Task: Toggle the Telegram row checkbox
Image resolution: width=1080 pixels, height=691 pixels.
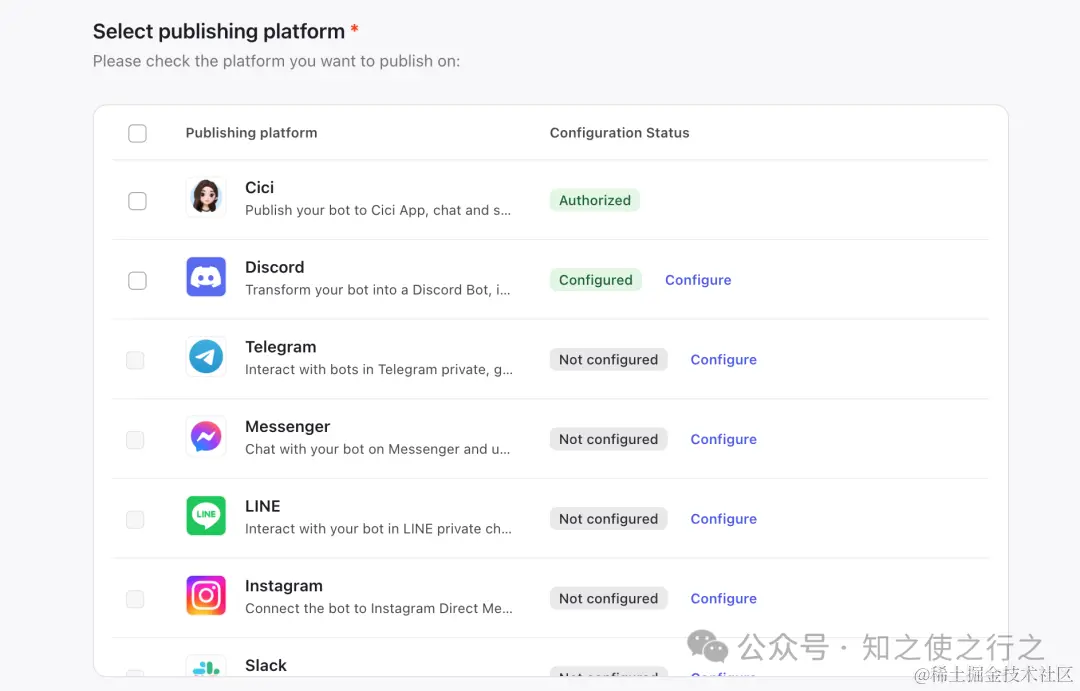Action: click(x=135, y=360)
